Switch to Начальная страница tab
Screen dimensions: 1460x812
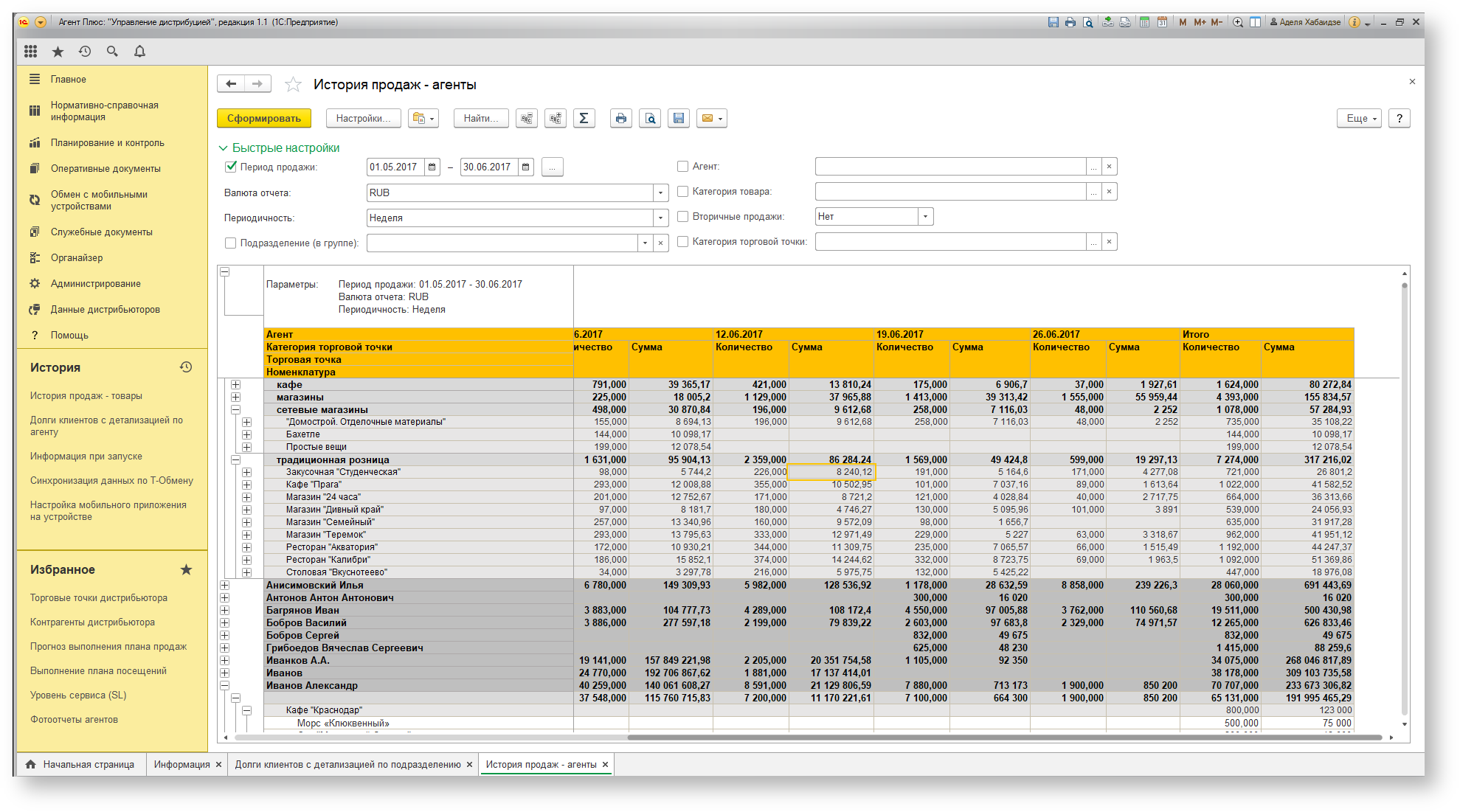(x=81, y=765)
